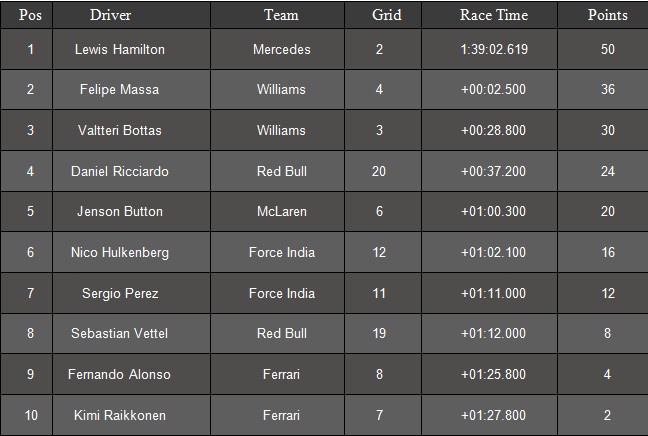Viewport: 648px width, 436px height.
Task: Click Kimi Raikkonen's name
Action: [120, 415]
